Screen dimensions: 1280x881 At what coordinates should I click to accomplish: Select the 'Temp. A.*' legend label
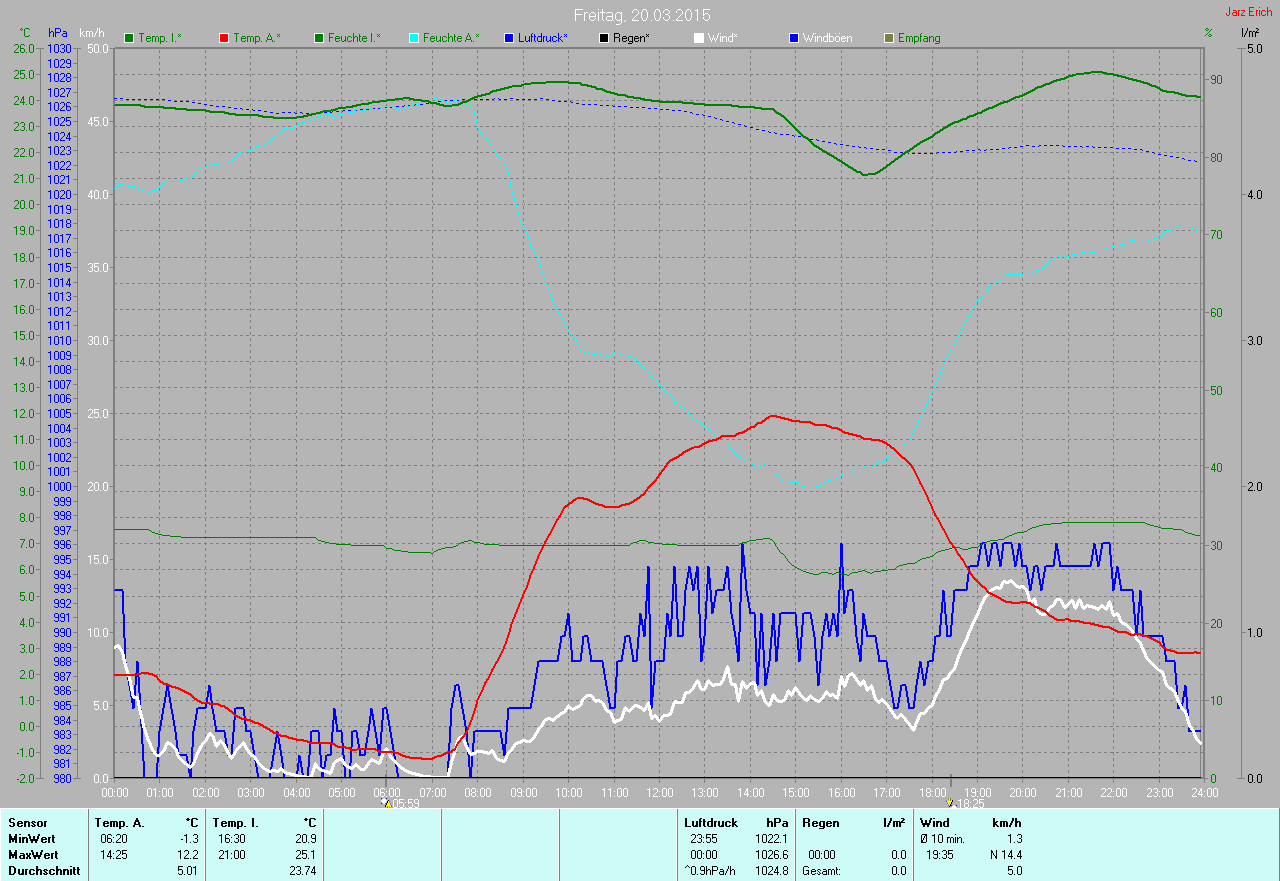click(257, 38)
